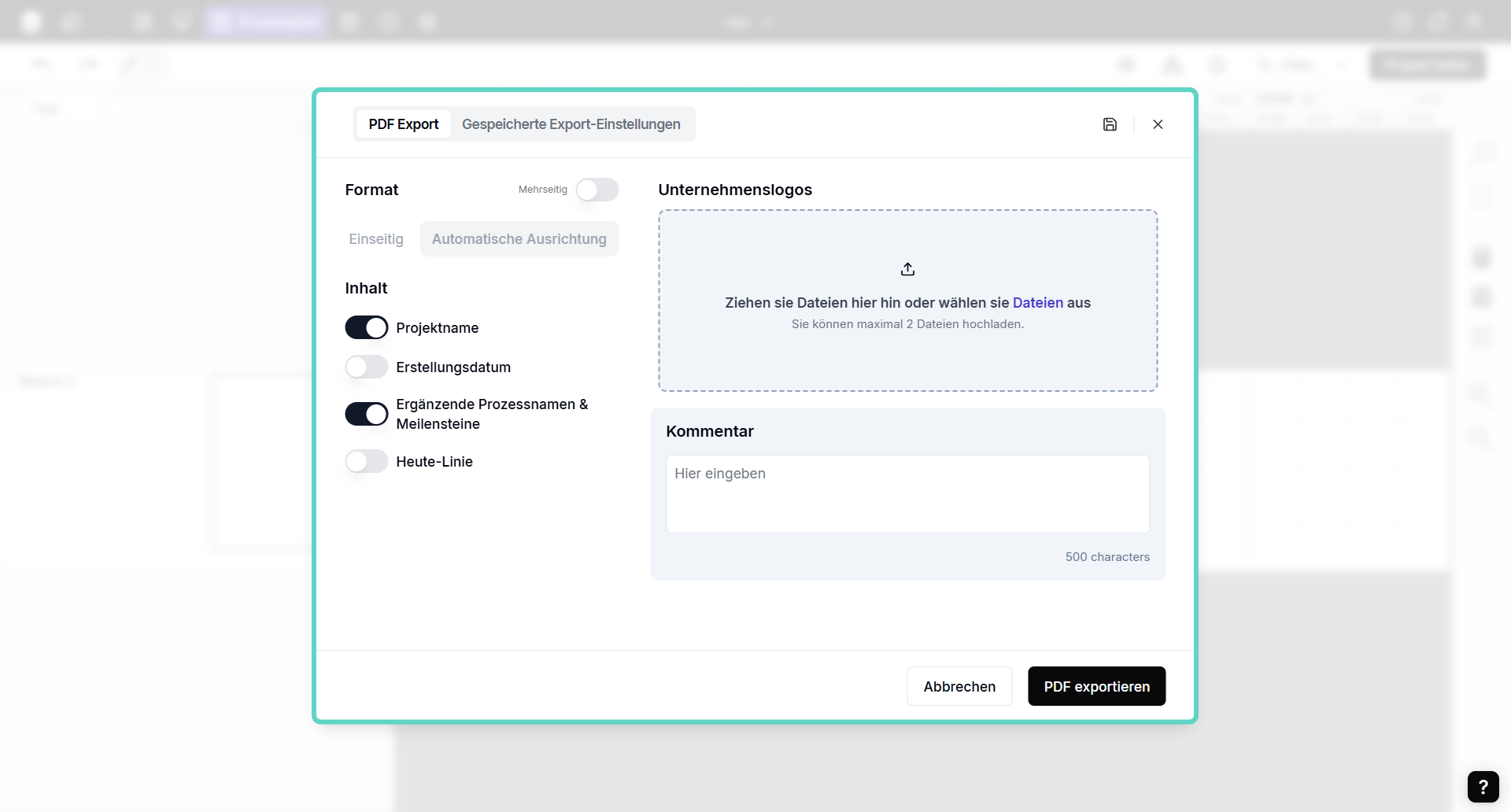Open the help question mark button
Screen dimensions: 1511x812
pos(1483,786)
